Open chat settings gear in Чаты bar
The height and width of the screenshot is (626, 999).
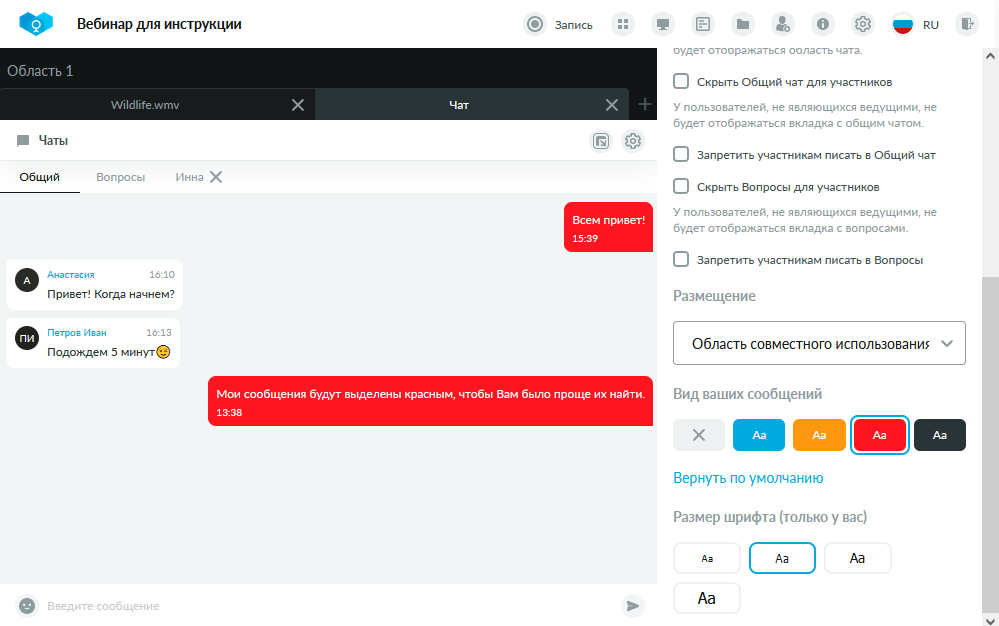point(633,141)
